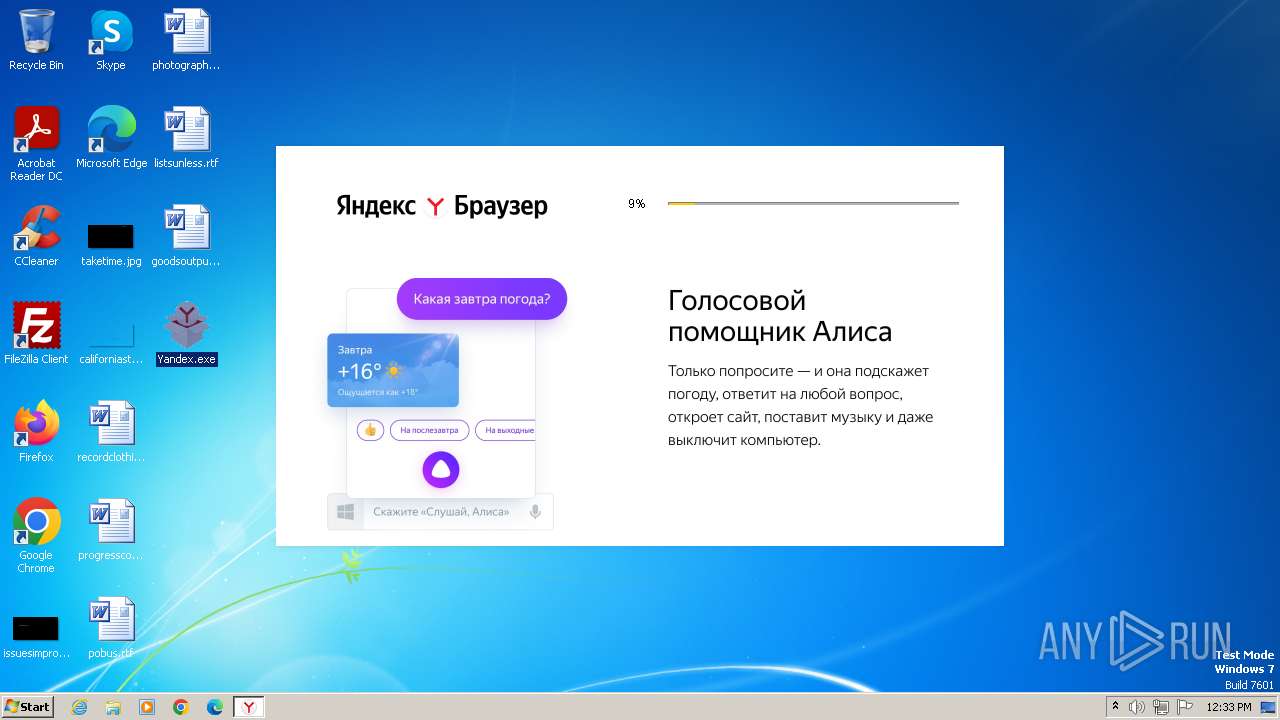Select the photograph Word document icon
Screen dimensions: 1280x720
tap(186, 40)
